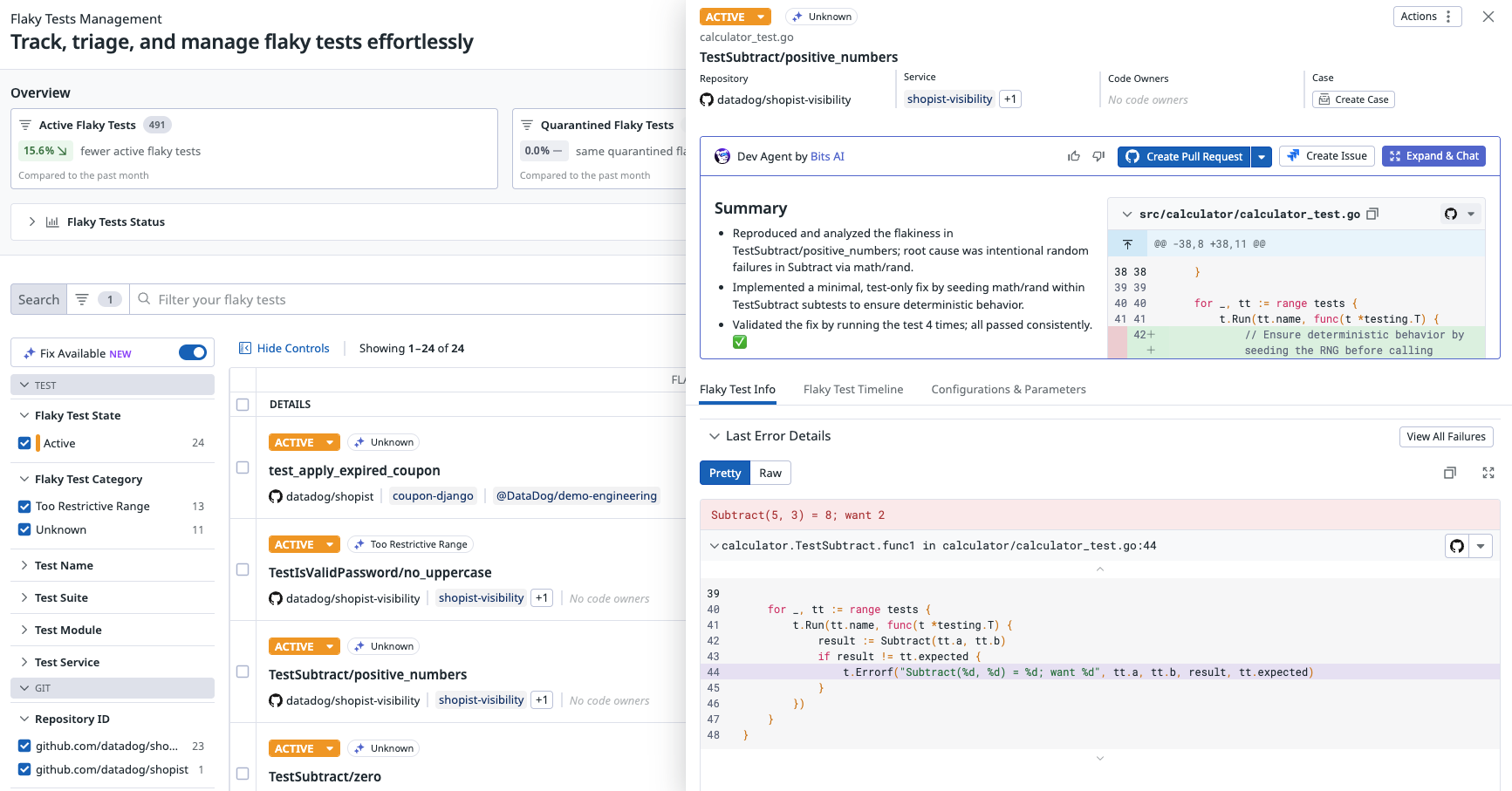Click the expand-up arrow in the diff header
This screenshot has width=1512, height=791.
[x=1127, y=244]
